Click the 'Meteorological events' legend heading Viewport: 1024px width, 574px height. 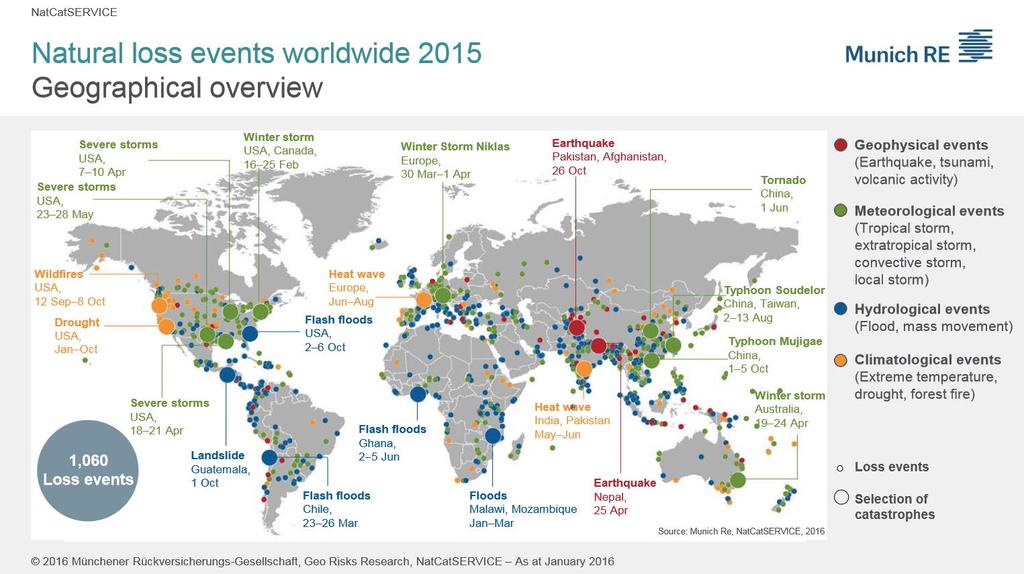(x=929, y=211)
